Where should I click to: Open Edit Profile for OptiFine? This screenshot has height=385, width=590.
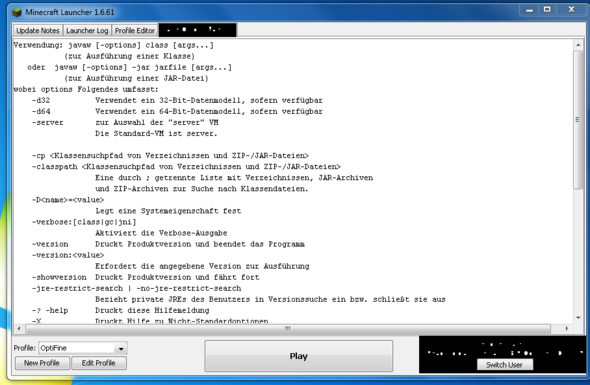click(x=99, y=363)
